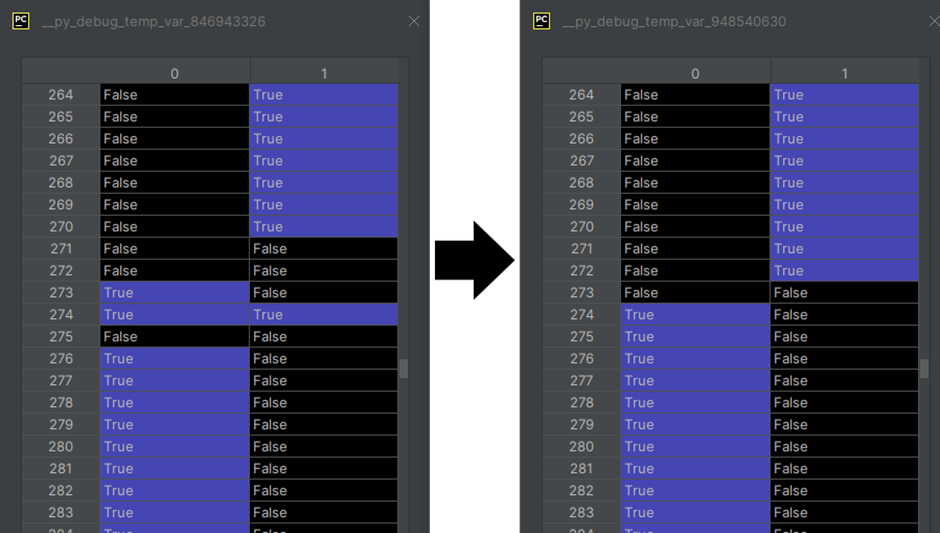This screenshot has height=533, width=940.
Task: Close the left debug variable window
Action: (414, 21)
